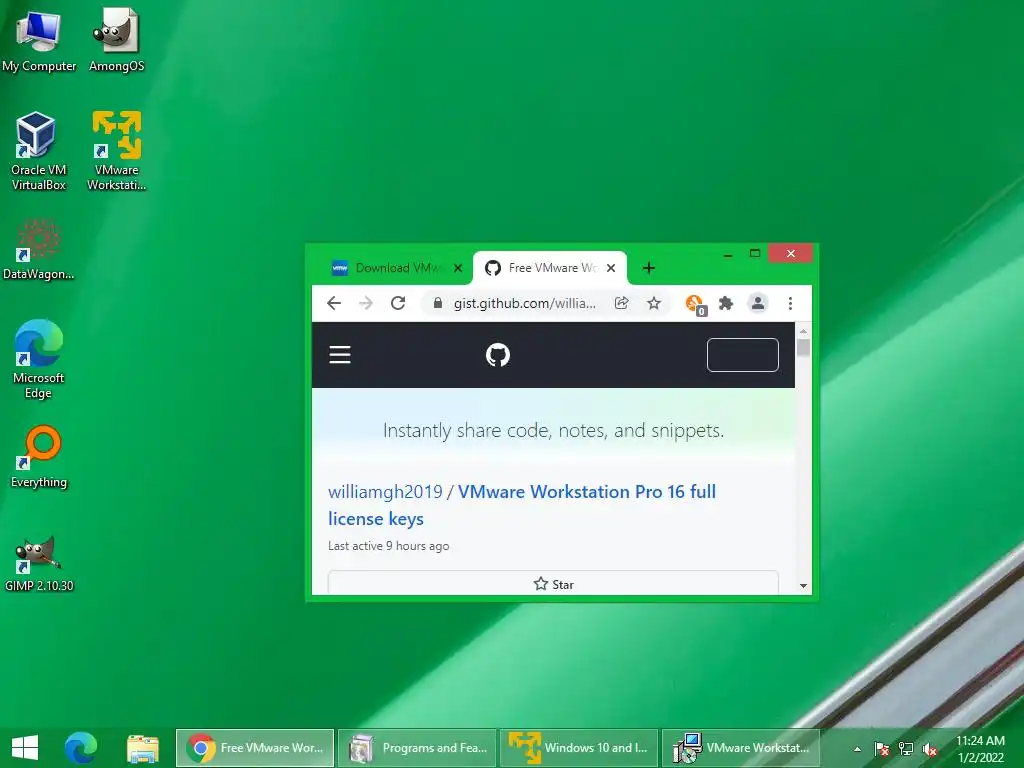Open DataWagon desktop shortcut
This screenshot has width=1024, height=768.
[x=39, y=249]
